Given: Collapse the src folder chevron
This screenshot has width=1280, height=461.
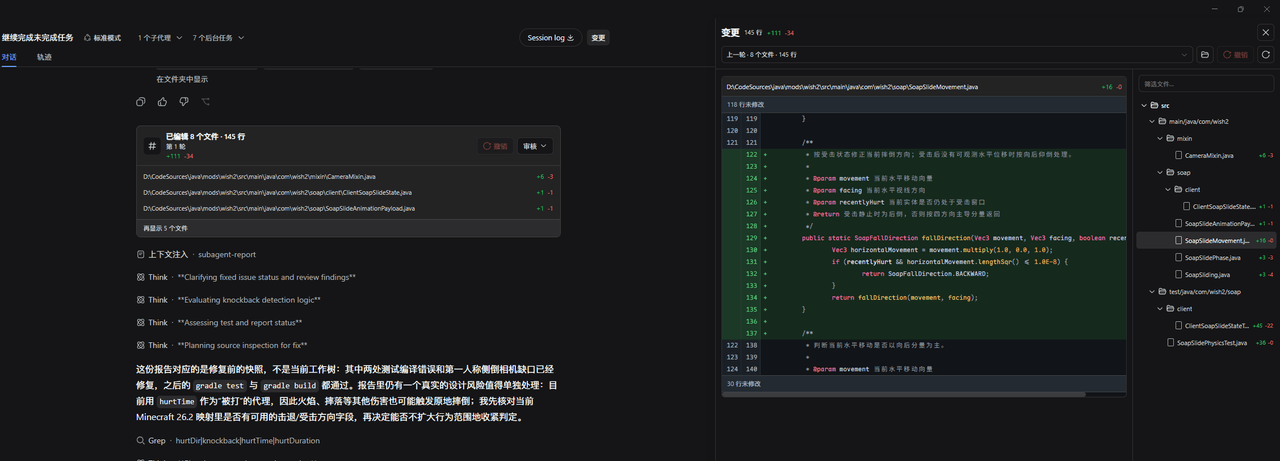Looking at the screenshot, I should click(x=1143, y=105).
